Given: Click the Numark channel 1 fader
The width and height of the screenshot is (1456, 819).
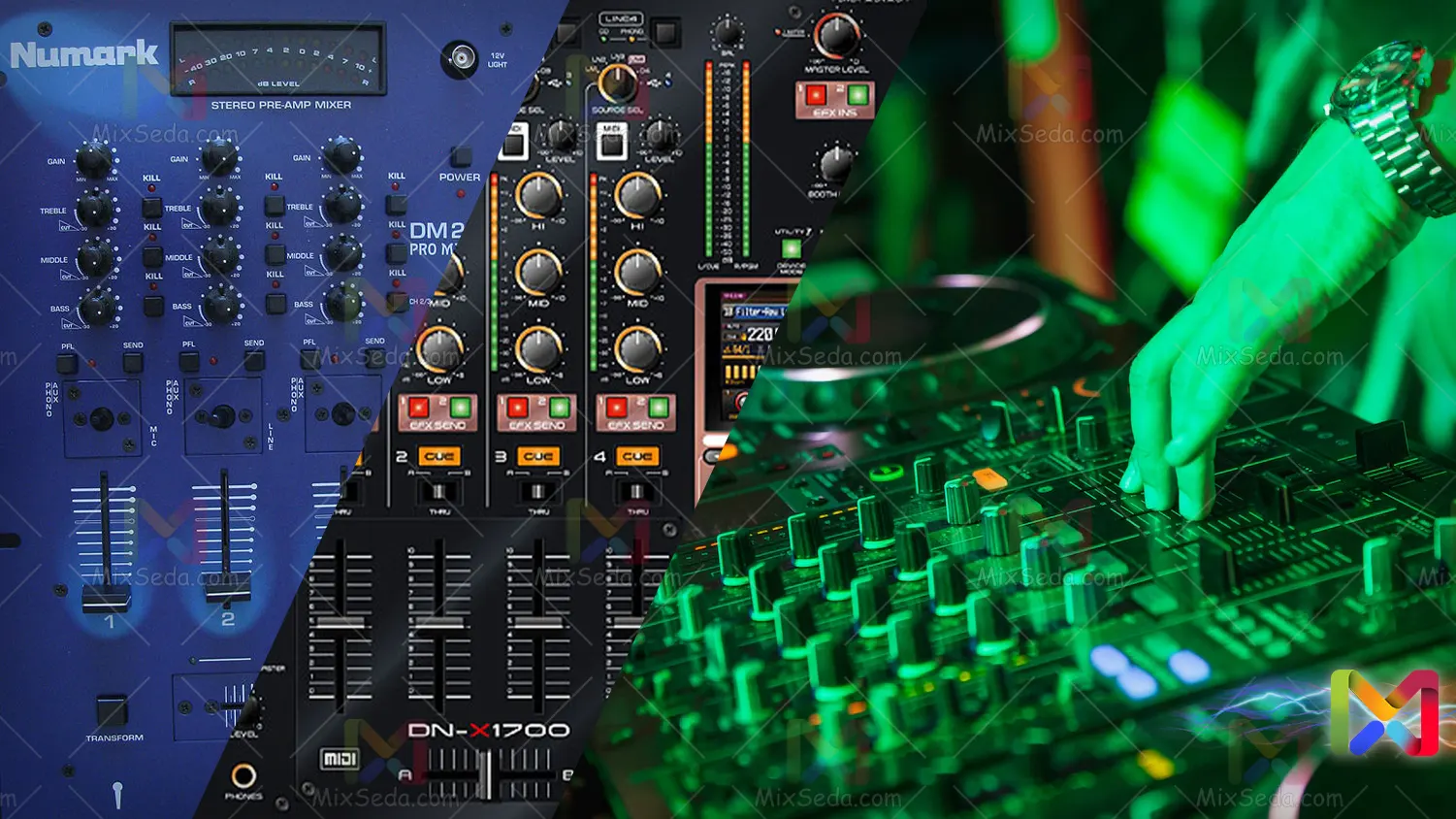Looking at the screenshot, I should (x=105, y=594).
